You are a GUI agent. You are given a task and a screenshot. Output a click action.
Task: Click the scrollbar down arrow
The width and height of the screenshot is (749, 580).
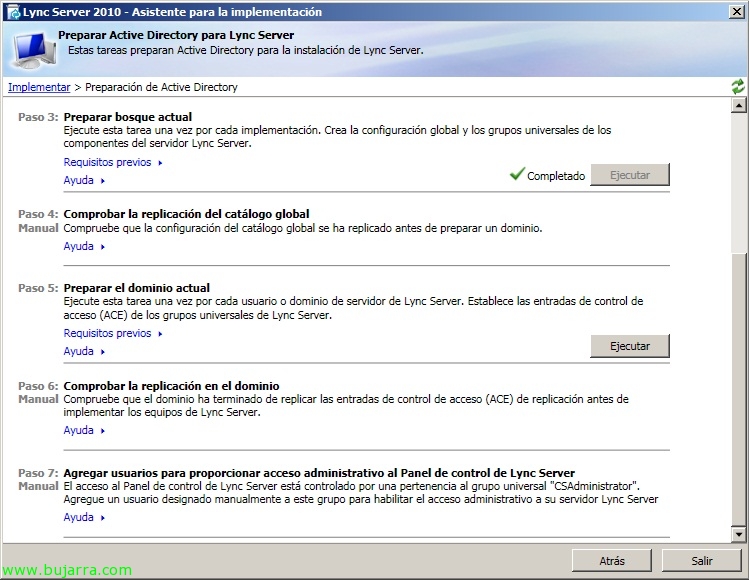[x=738, y=534]
